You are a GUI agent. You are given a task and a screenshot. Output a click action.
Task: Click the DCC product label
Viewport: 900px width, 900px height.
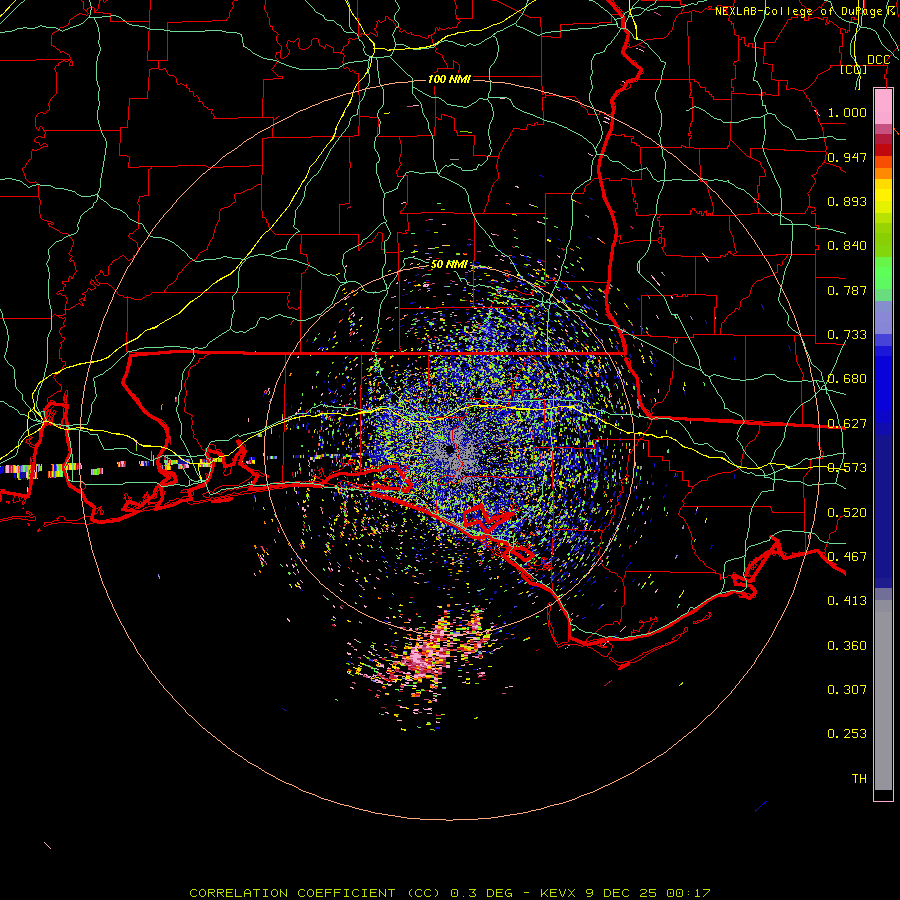(x=878, y=60)
